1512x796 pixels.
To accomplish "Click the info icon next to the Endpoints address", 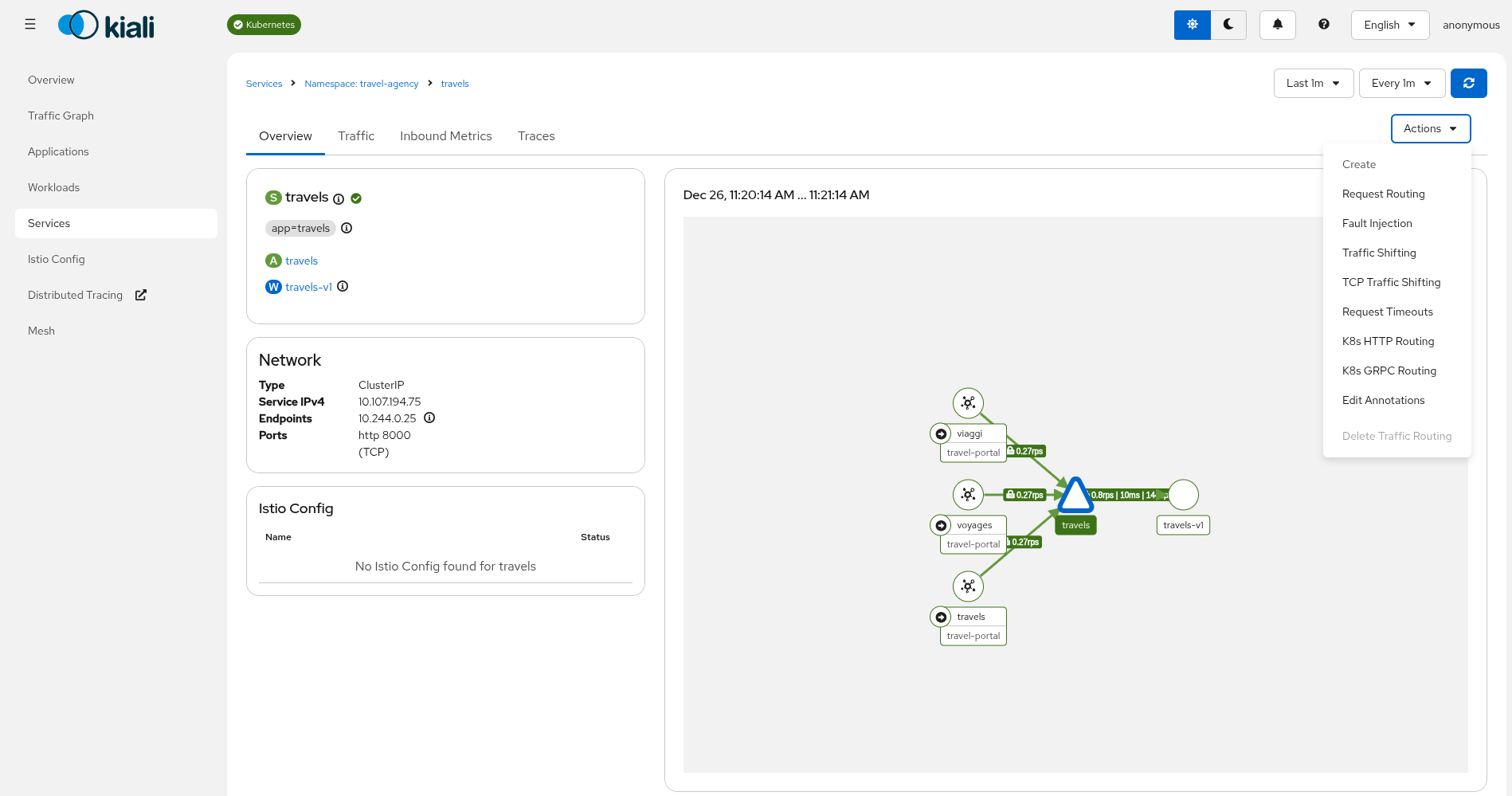I will pyautogui.click(x=429, y=418).
